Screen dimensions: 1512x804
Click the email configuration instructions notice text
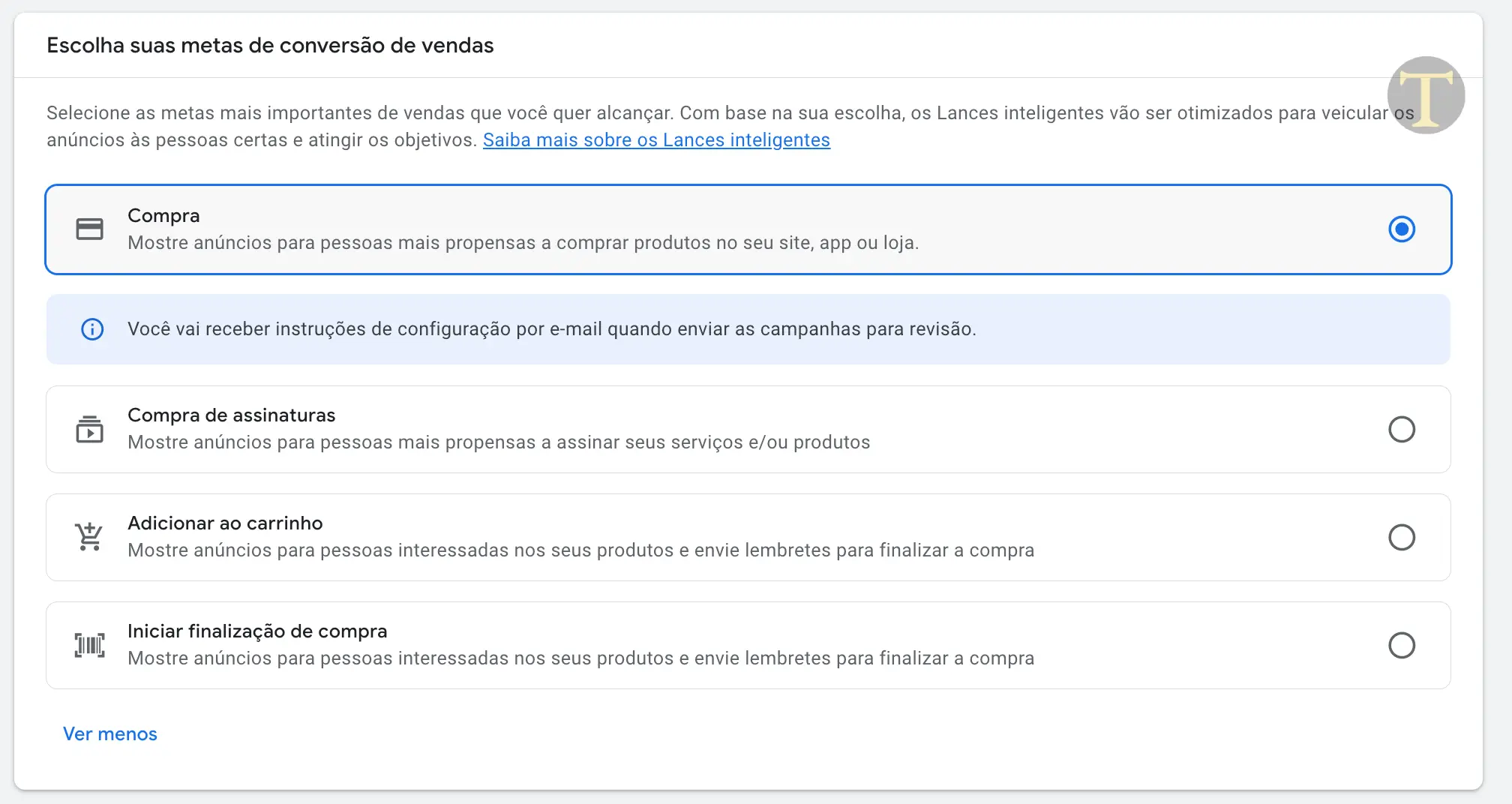[552, 329]
